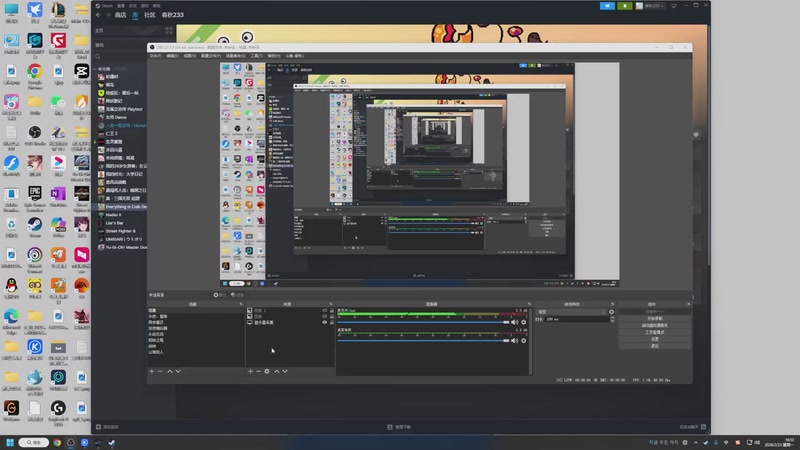The height and width of the screenshot is (450, 800).
Task: Open the OBS 编辑(E) menu
Action: coord(172,56)
